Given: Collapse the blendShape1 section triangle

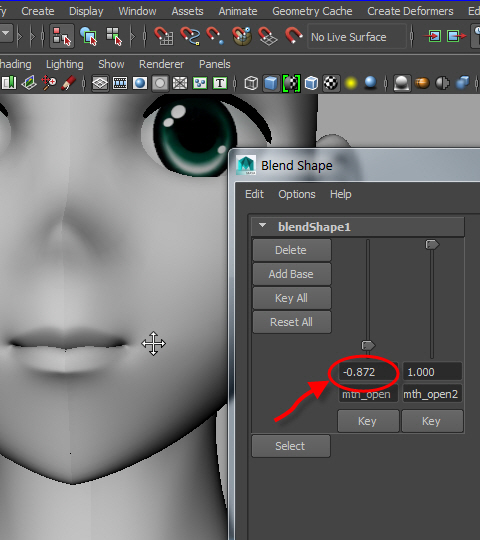Looking at the screenshot, I should pos(262,226).
